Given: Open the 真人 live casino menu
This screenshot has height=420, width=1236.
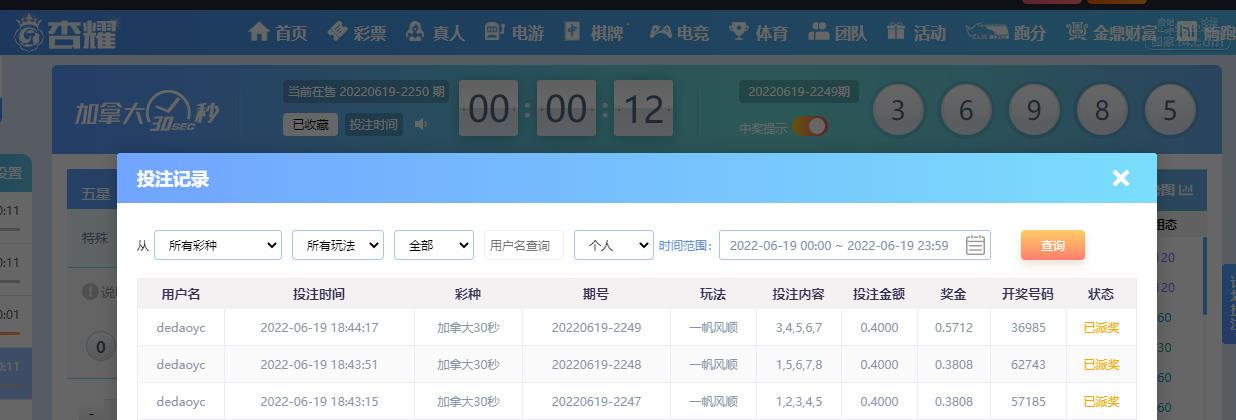Looking at the screenshot, I should [x=435, y=32].
